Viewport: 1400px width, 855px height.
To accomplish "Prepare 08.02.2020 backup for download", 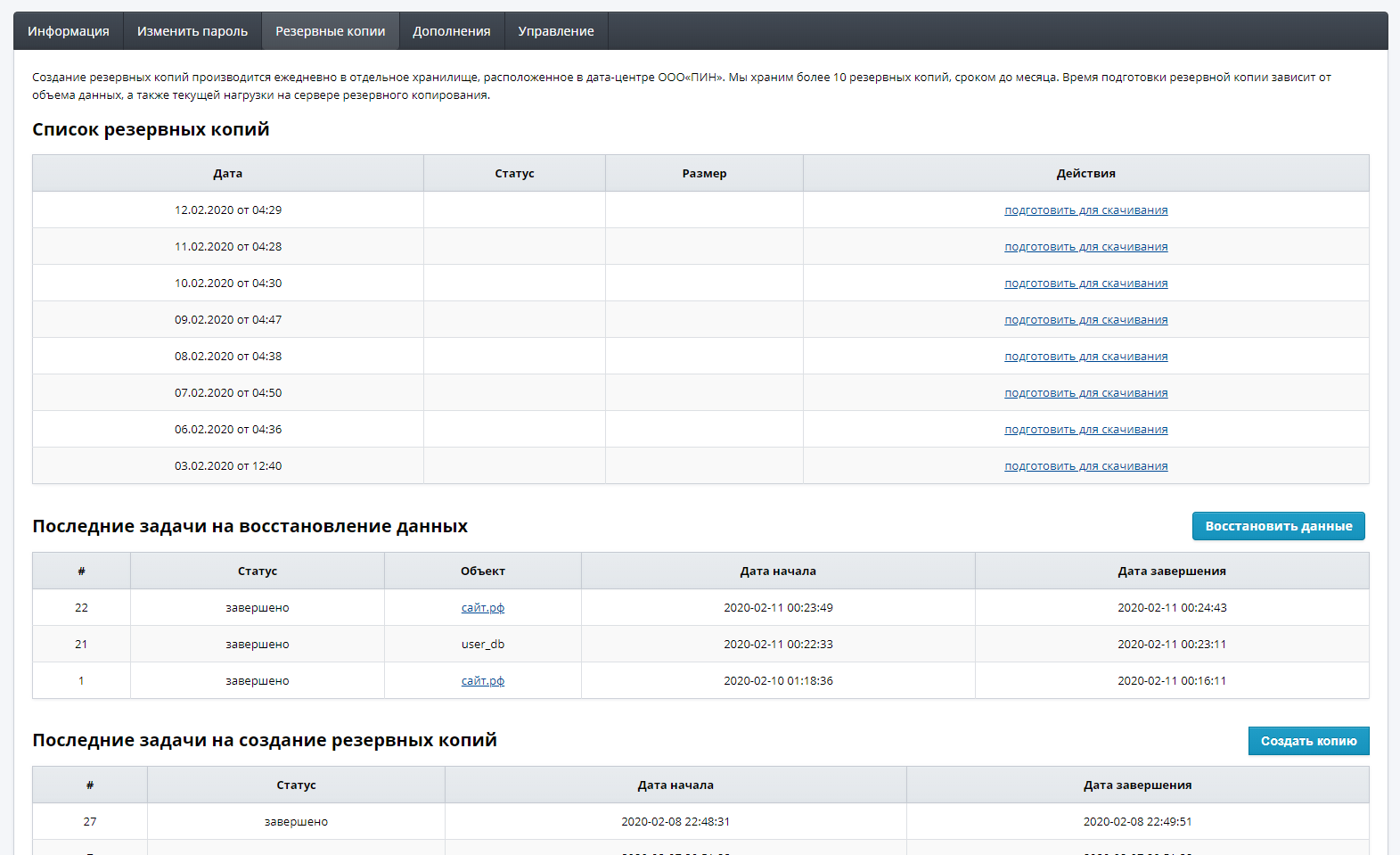I will point(1086,357).
